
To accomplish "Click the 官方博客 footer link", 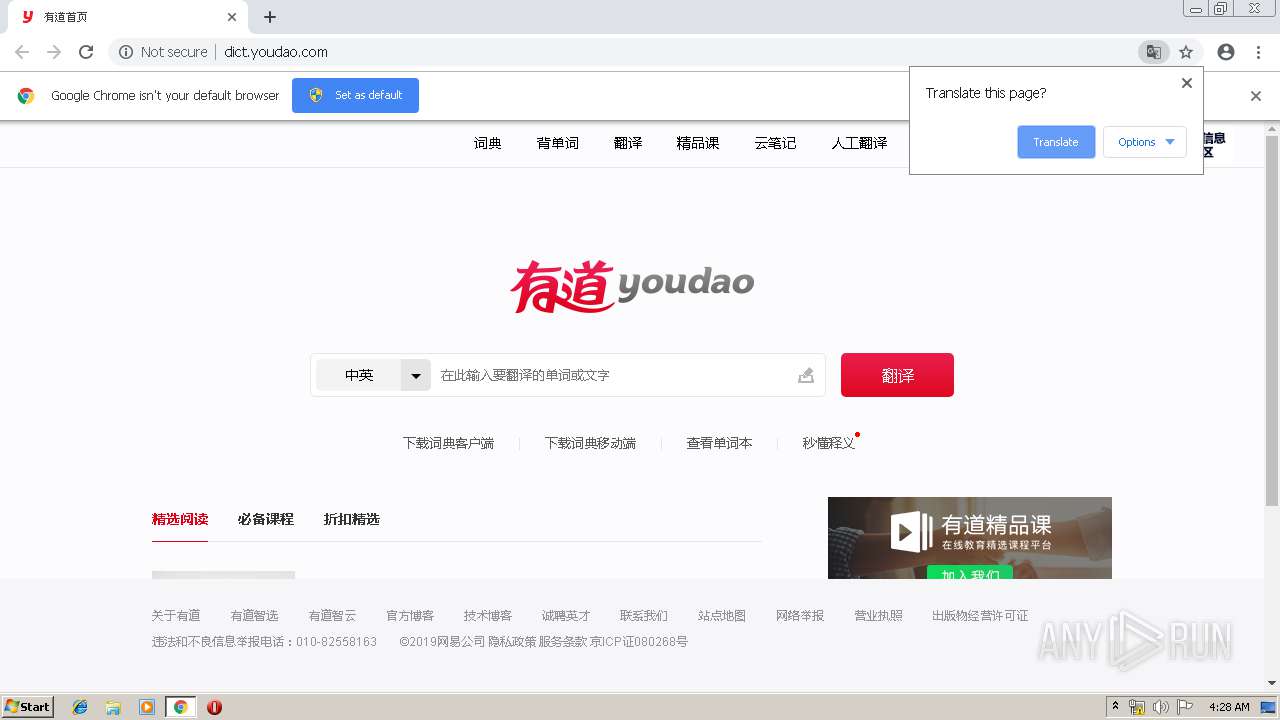I will click(410, 615).
